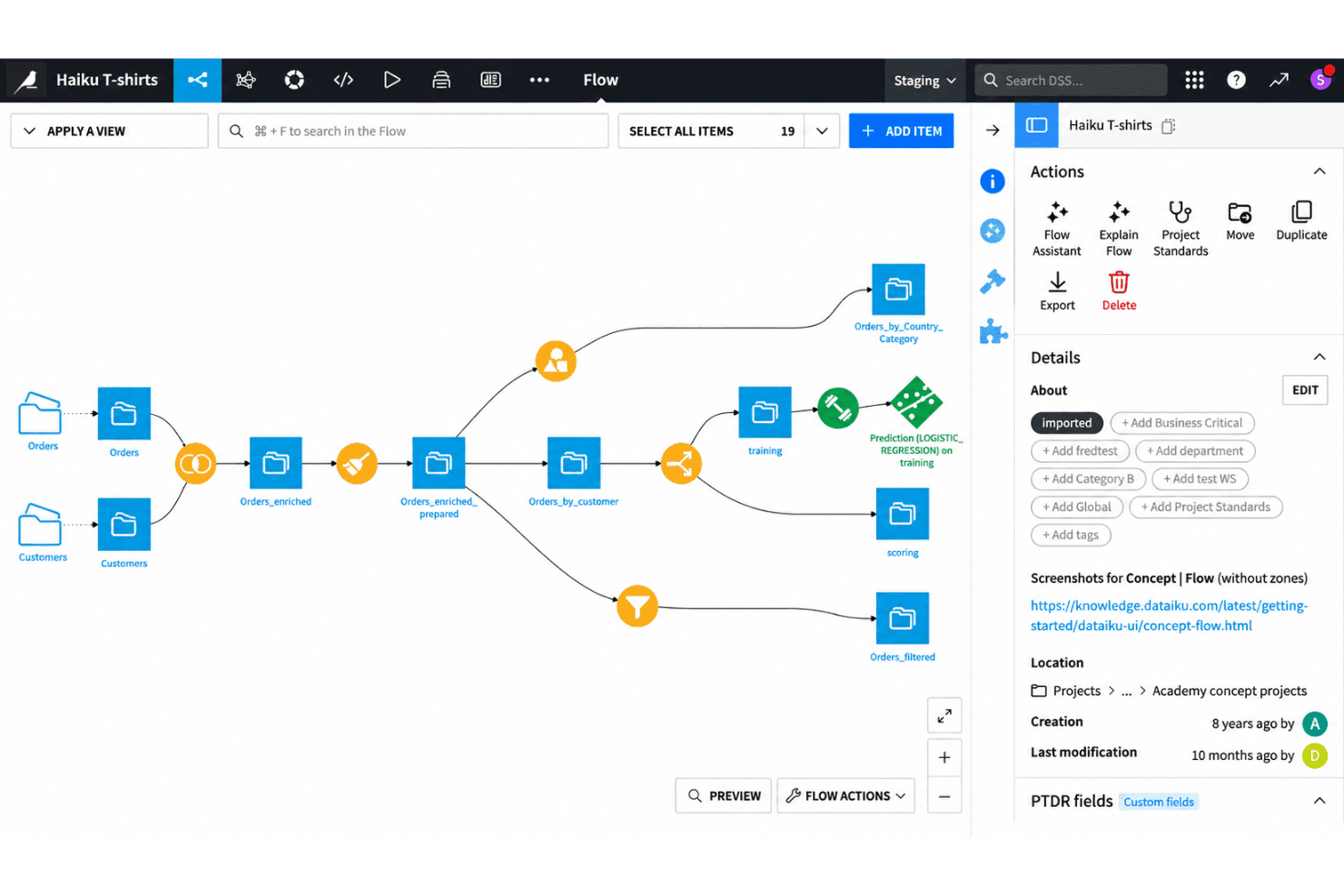
Task: Open dropdown arrow beside Select All Items
Action: tap(822, 131)
